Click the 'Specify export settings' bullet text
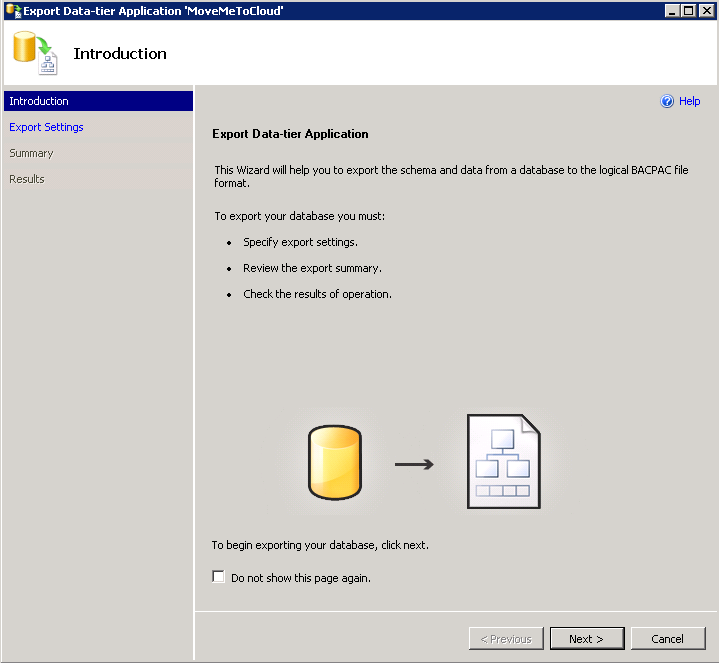This screenshot has width=719, height=663. (x=300, y=242)
